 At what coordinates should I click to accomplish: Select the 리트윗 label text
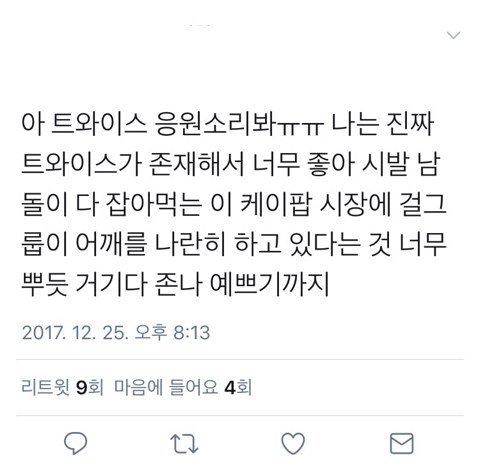[x=46, y=387]
